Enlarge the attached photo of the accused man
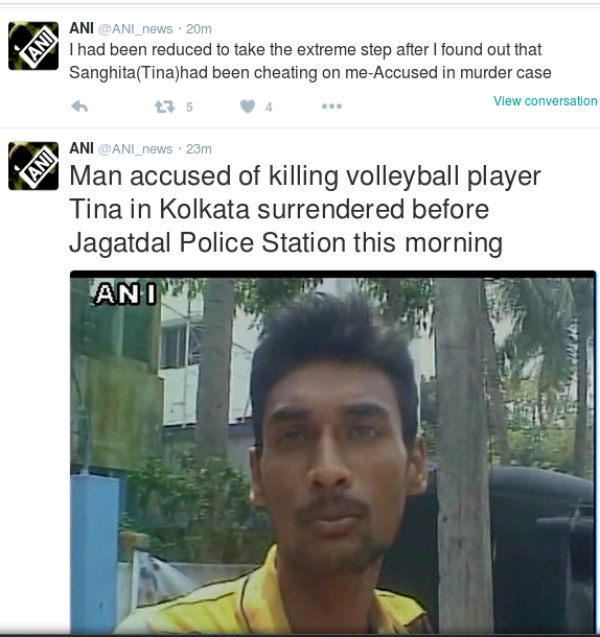The image size is (600, 637). click(x=333, y=452)
